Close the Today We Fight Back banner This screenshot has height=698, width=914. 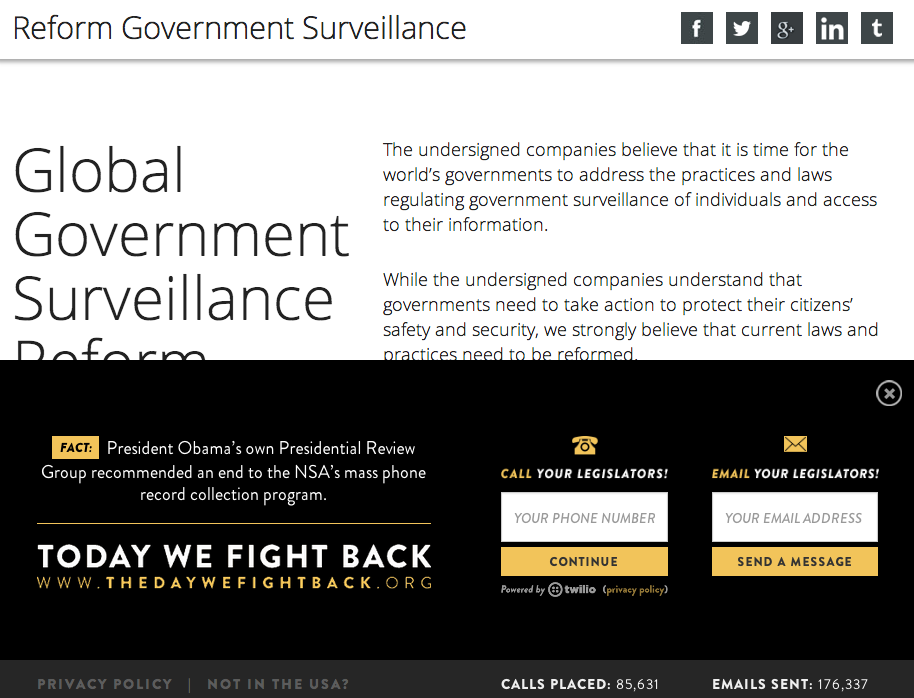889,393
